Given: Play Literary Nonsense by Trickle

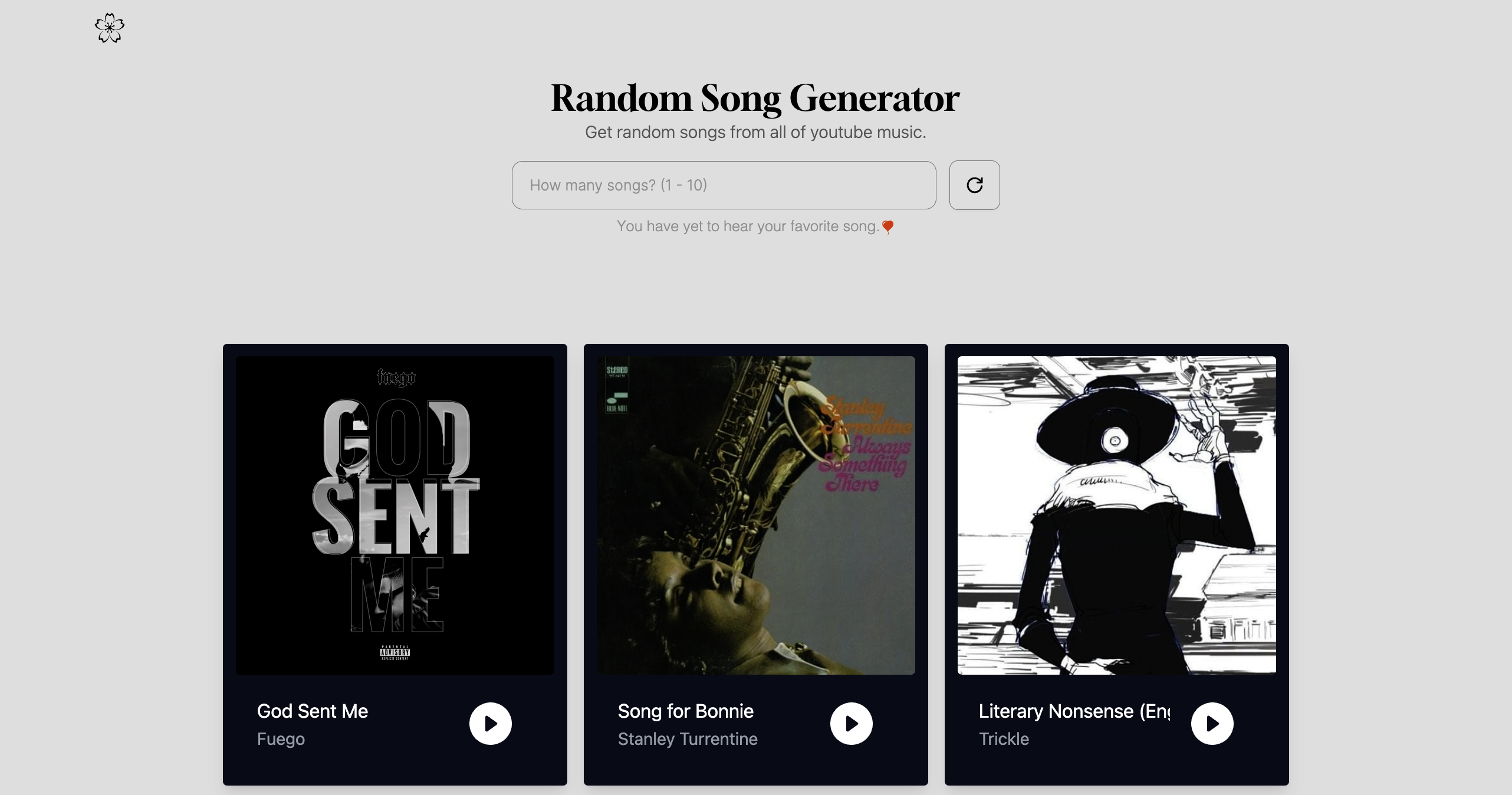Looking at the screenshot, I should coord(1212,724).
